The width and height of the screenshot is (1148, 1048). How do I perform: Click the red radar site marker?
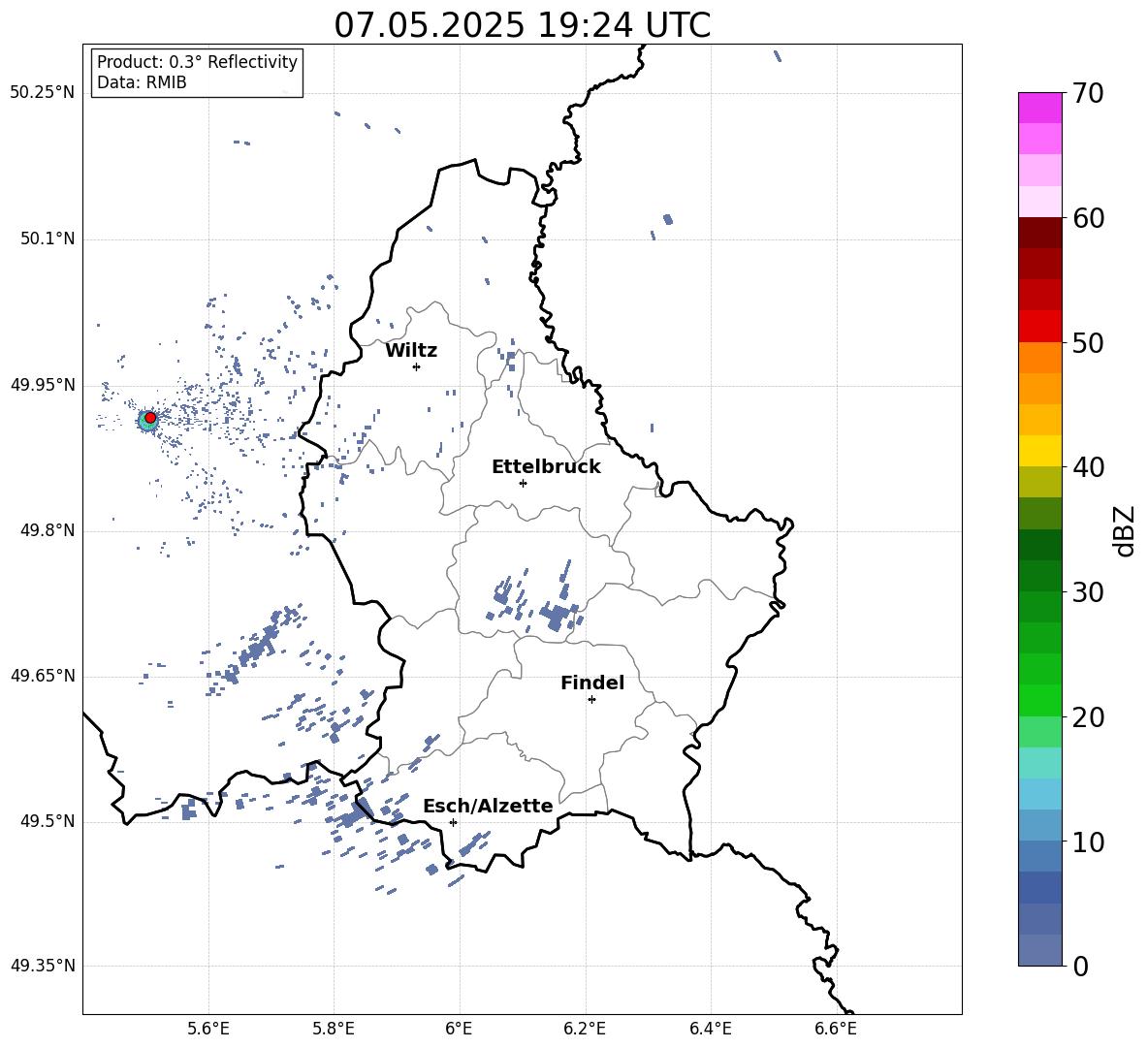[150, 418]
